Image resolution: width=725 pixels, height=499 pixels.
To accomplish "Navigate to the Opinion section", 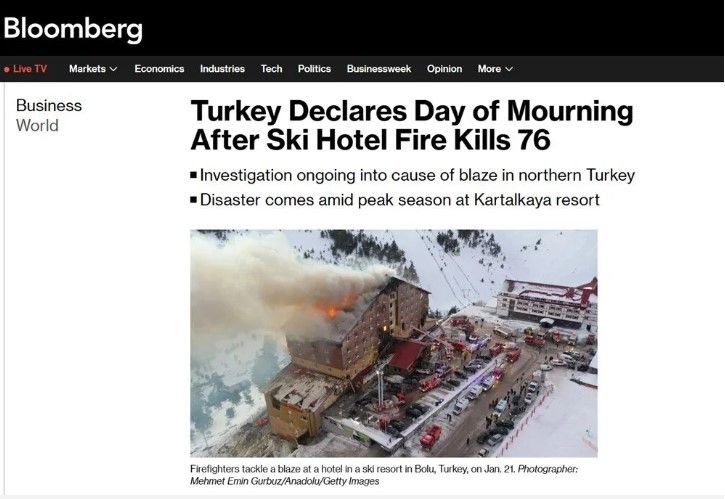I will click(444, 69).
